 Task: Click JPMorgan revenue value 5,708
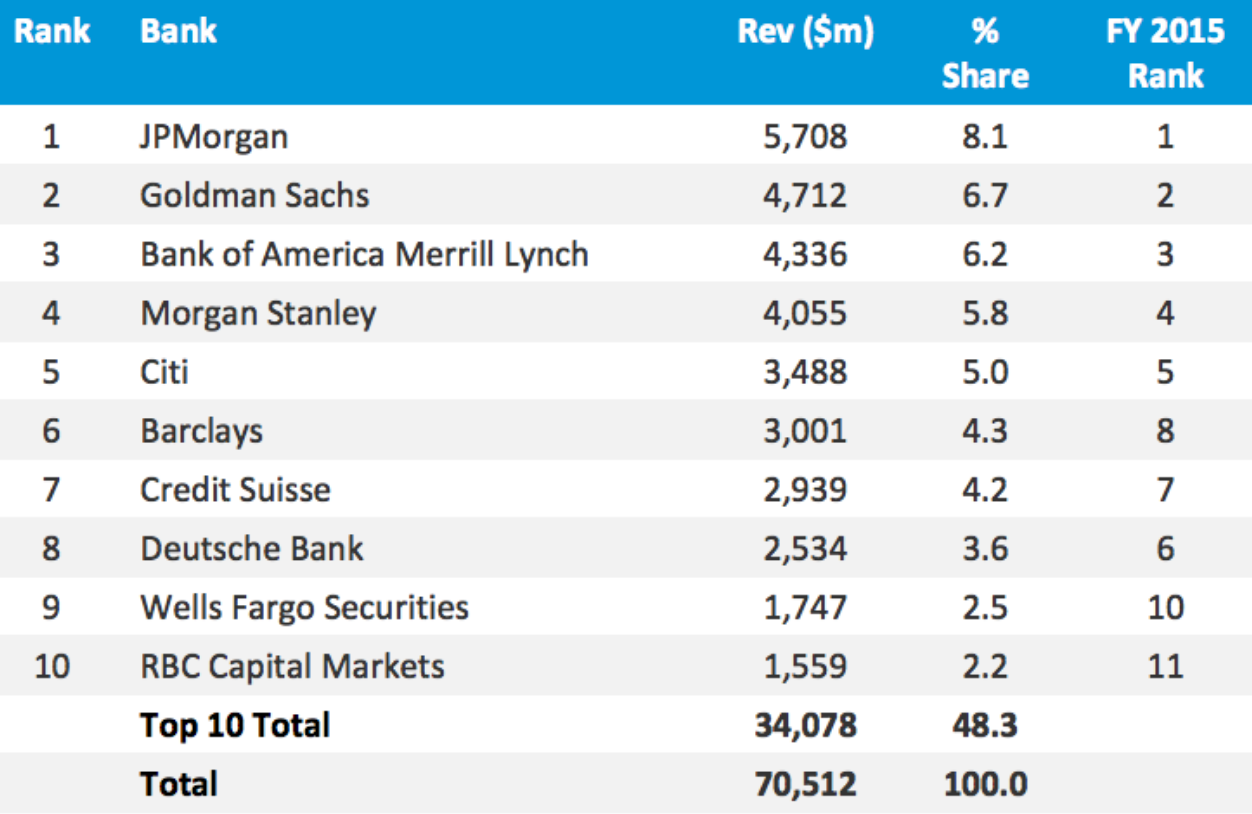pyautogui.click(x=805, y=137)
